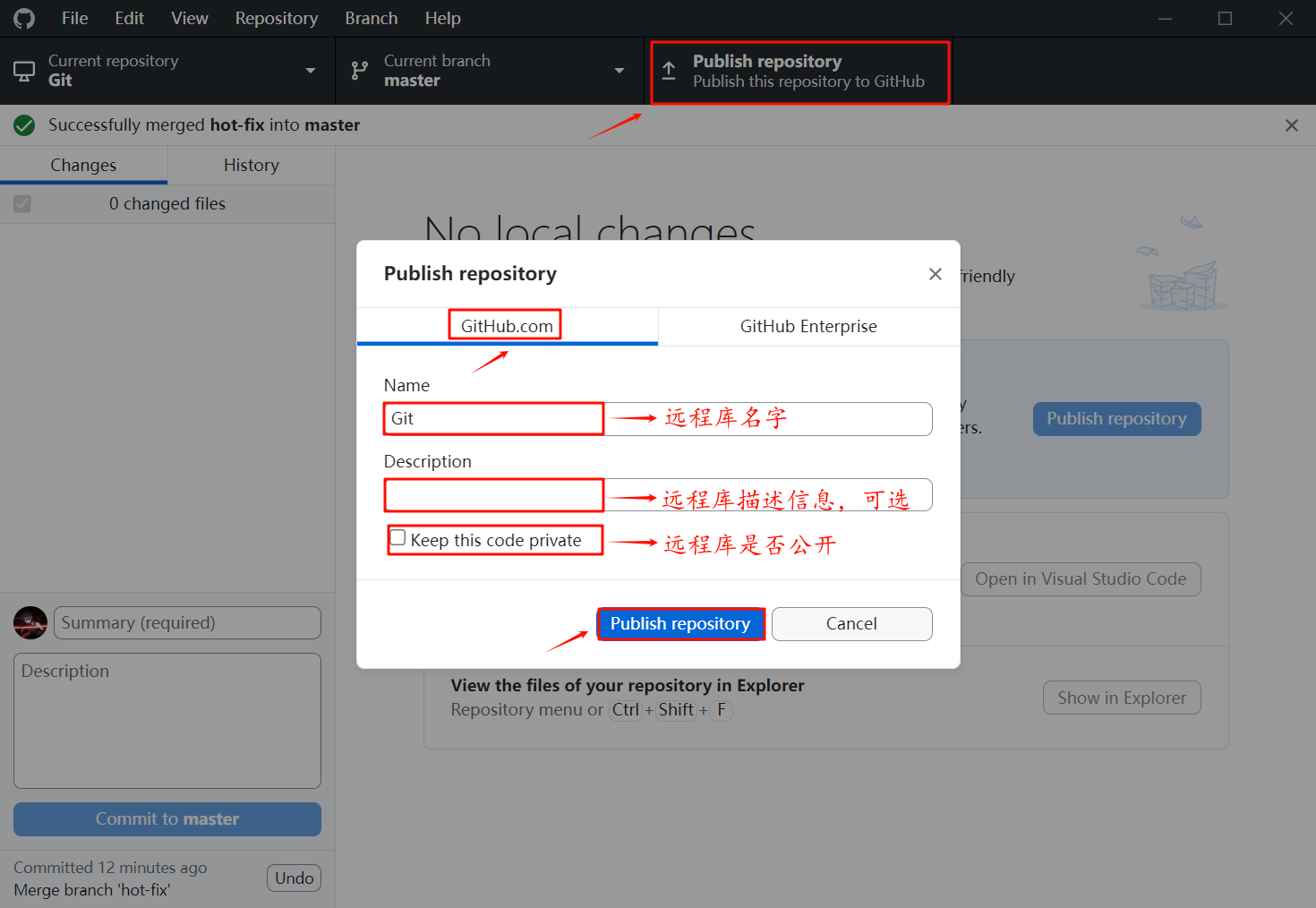Click the Current repository computer icon
Viewport: 1316px width, 908px height.
tap(24, 71)
